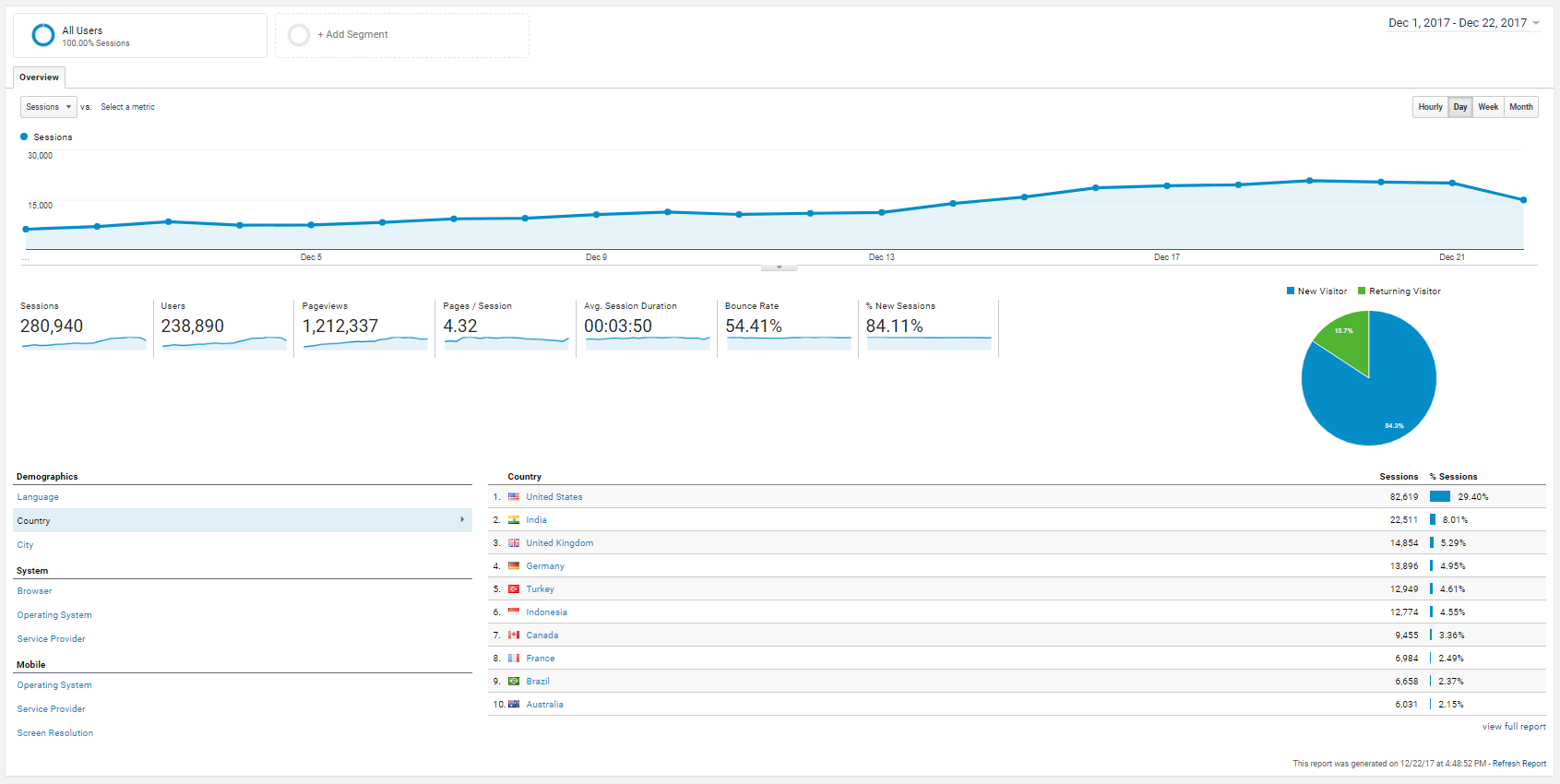Click the Australia flag icon

point(514,705)
